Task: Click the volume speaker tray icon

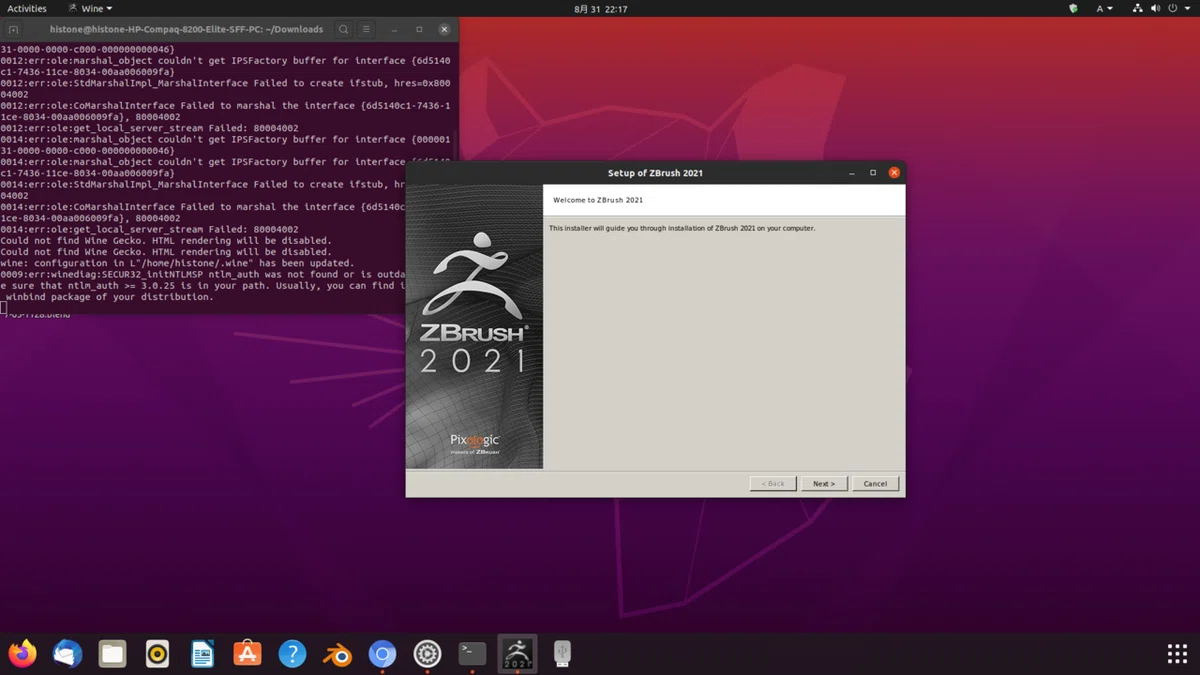Action: (1156, 8)
